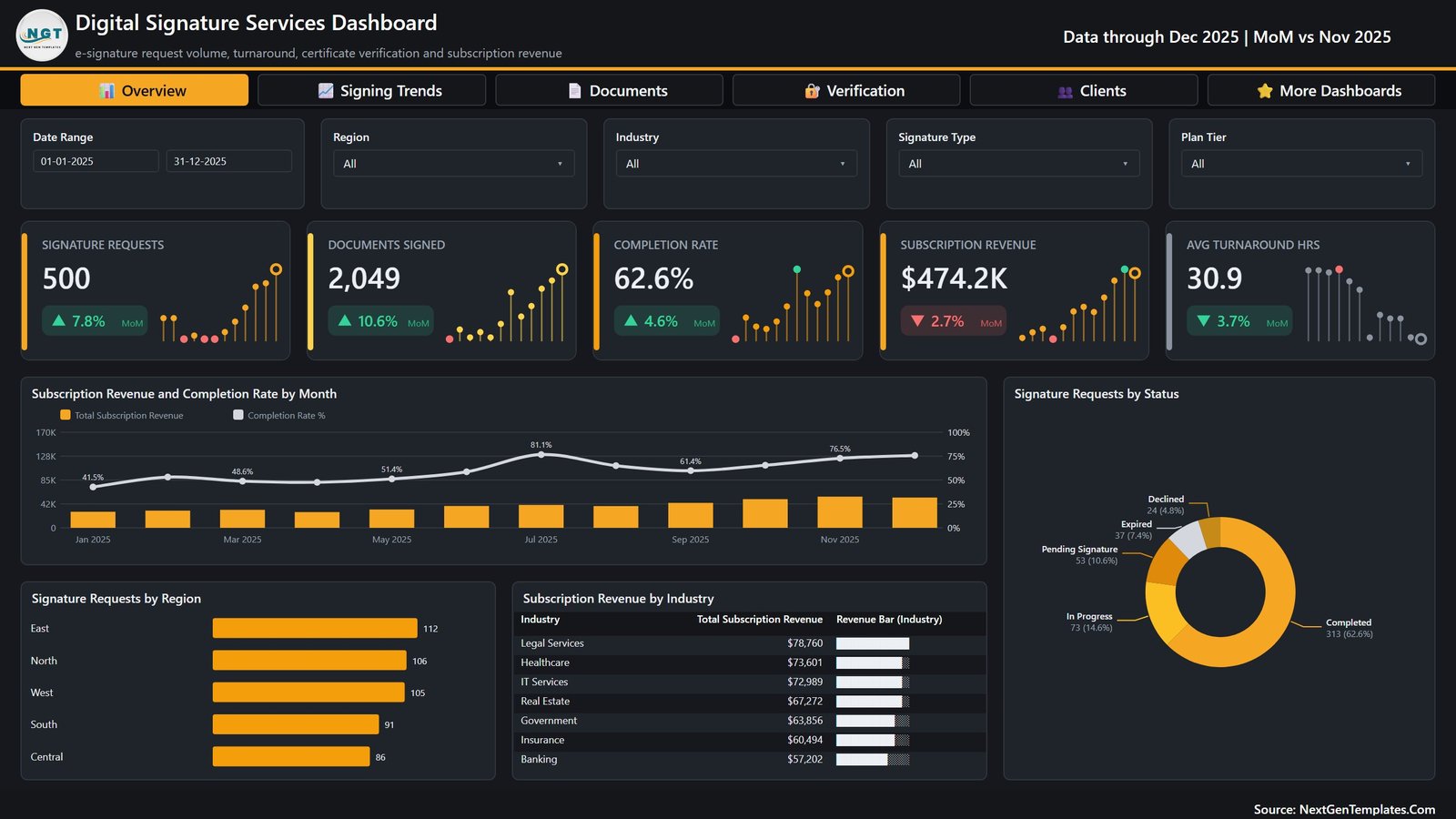Click the Pending Signature 53 (10.6%) label

(1079, 555)
